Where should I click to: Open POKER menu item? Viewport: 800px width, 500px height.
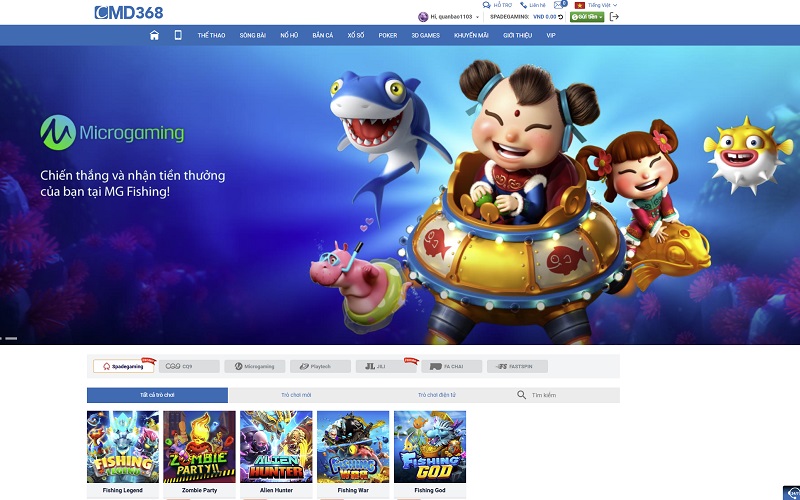click(388, 35)
